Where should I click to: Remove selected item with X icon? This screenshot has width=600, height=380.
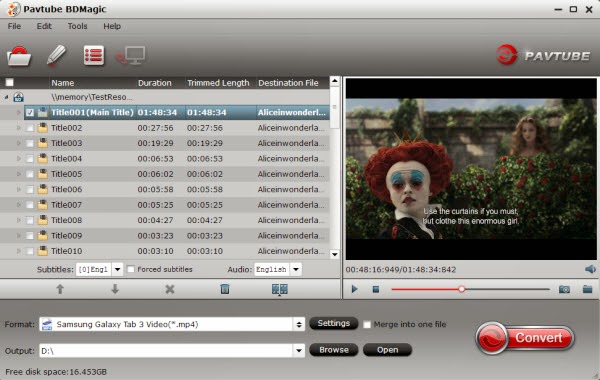pyautogui.click(x=170, y=289)
